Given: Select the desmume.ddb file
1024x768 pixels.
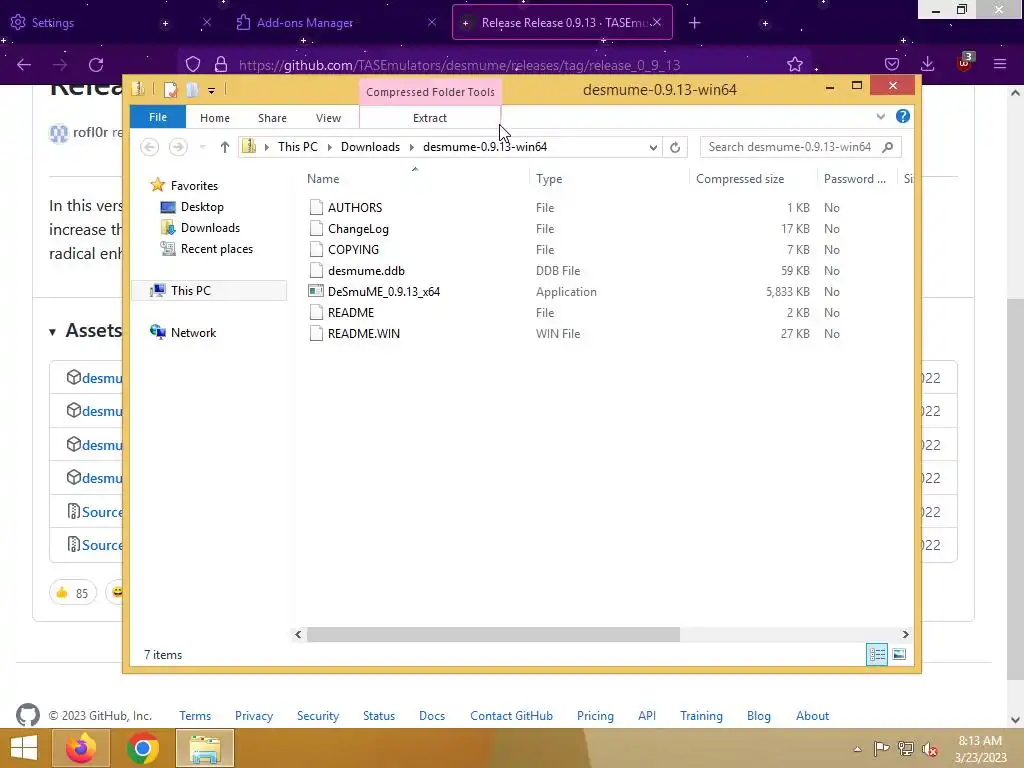Looking at the screenshot, I should 366,270.
